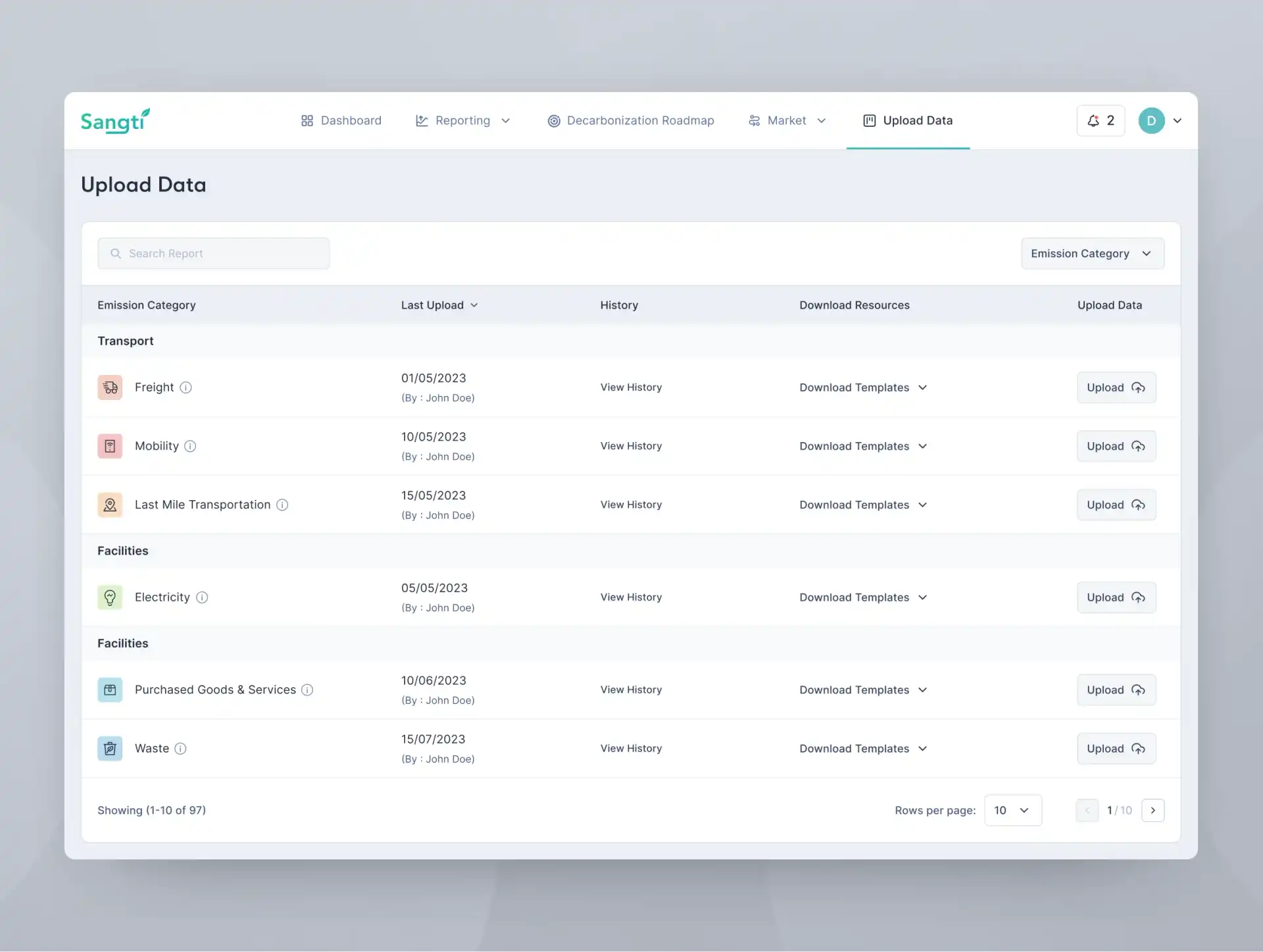
Task: Expand Download Templates for Purchased Goods & Services
Action: pyautogui.click(x=863, y=689)
